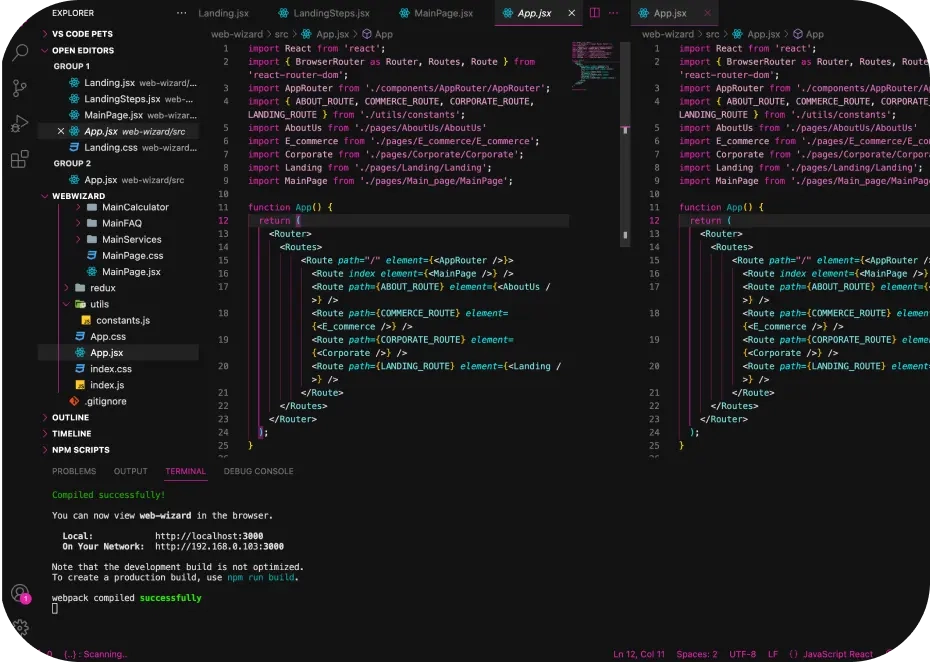Click the Split Editor icon
930x662 pixels.
pos(594,13)
